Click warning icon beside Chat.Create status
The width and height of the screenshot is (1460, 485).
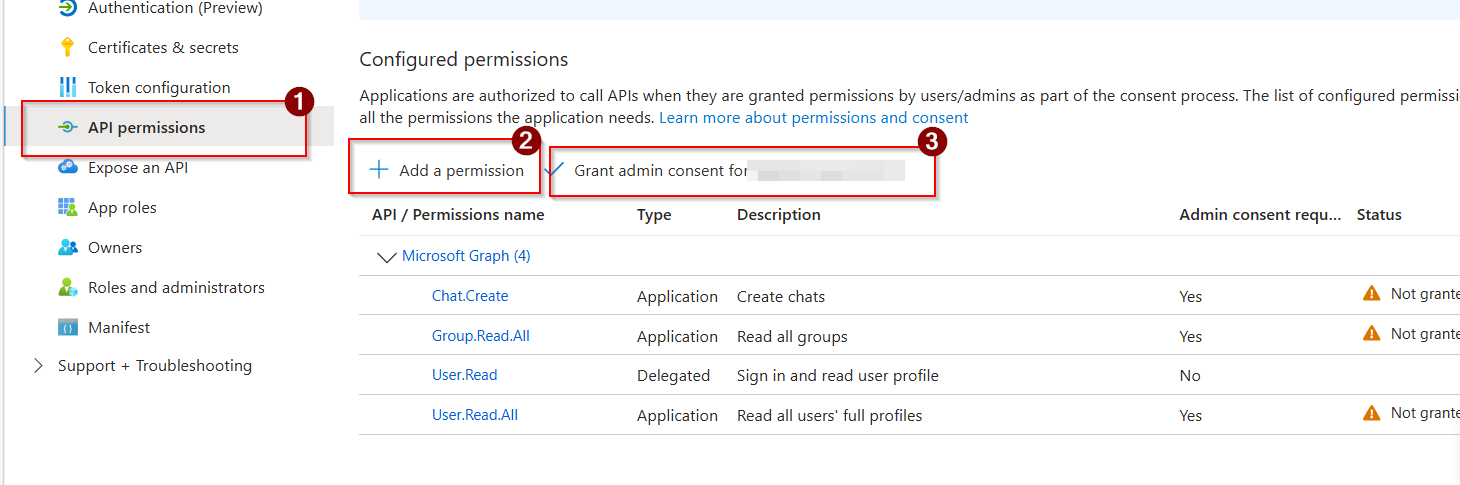(1371, 294)
